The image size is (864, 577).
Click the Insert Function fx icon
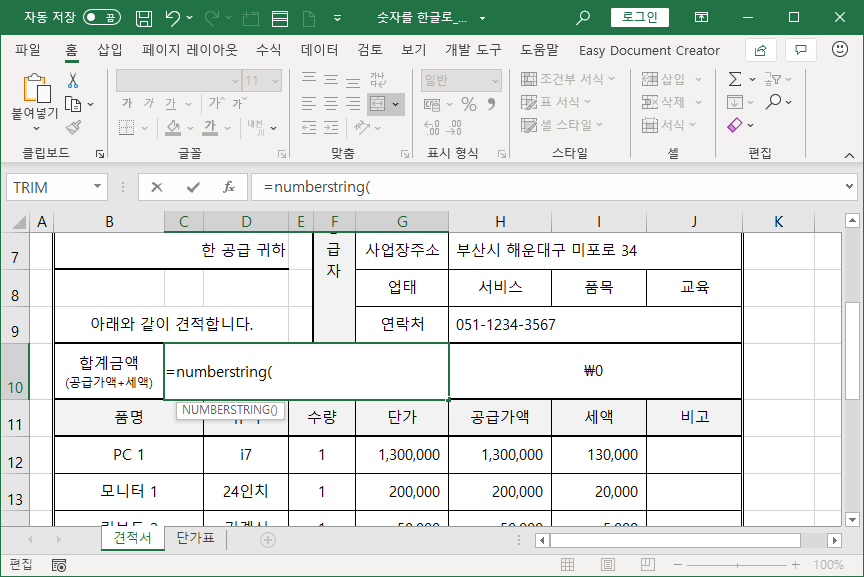pyautogui.click(x=229, y=187)
